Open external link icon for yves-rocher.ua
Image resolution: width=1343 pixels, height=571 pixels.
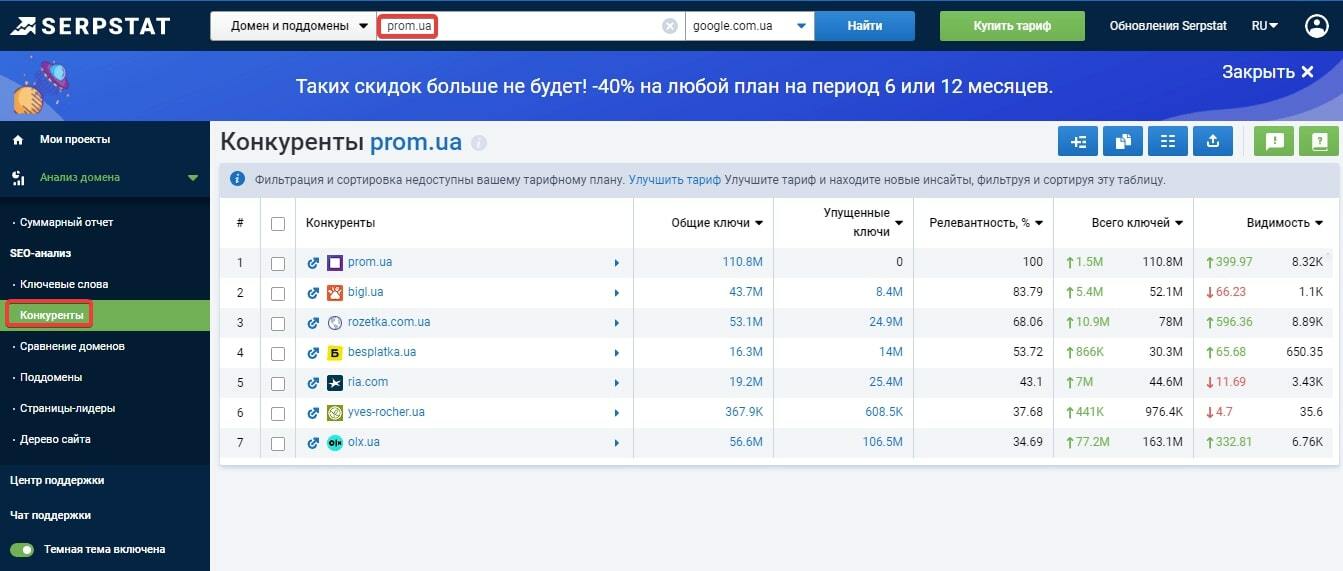coord(313,413)
